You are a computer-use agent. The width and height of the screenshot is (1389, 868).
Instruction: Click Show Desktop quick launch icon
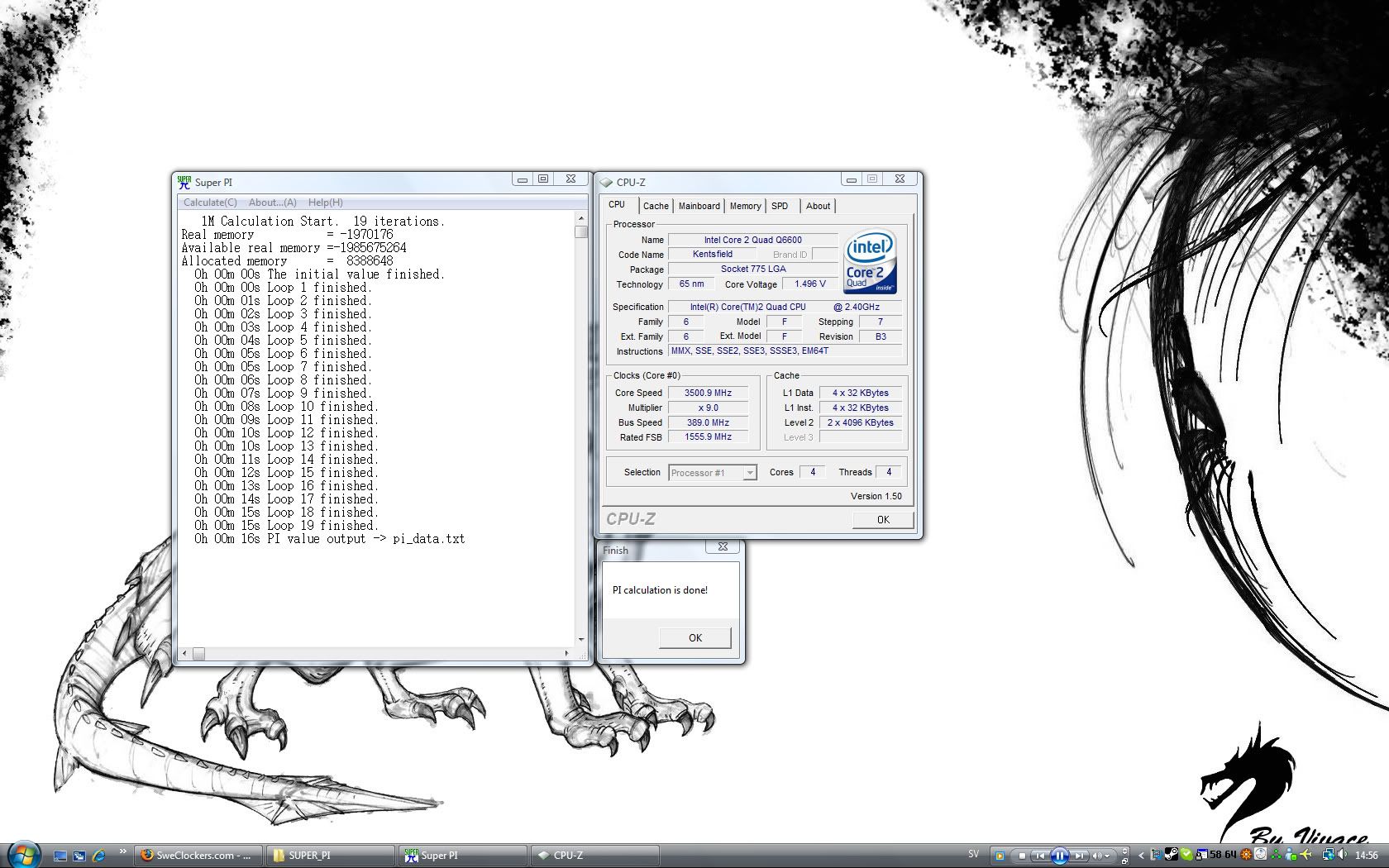(60, 856)
